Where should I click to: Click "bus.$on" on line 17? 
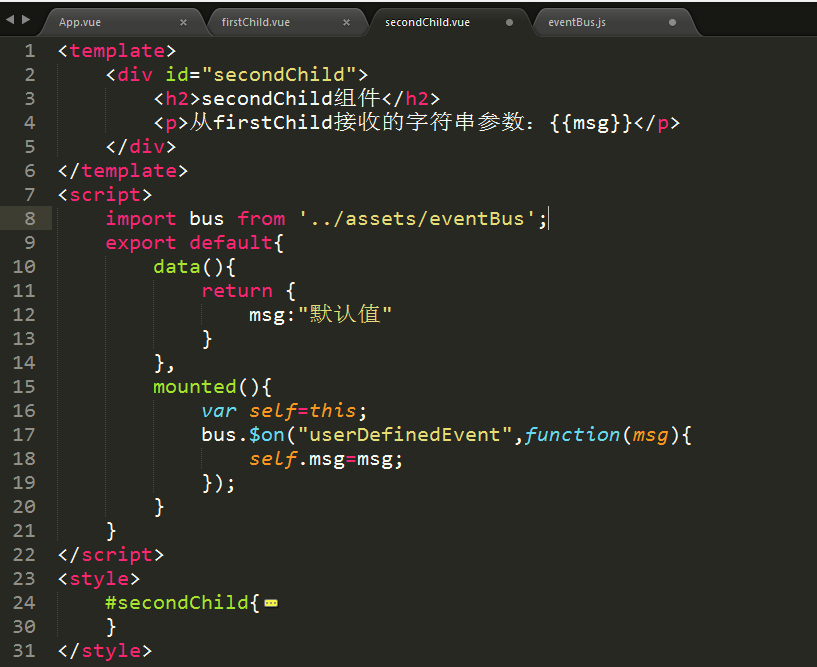click(x=243, y=435)
